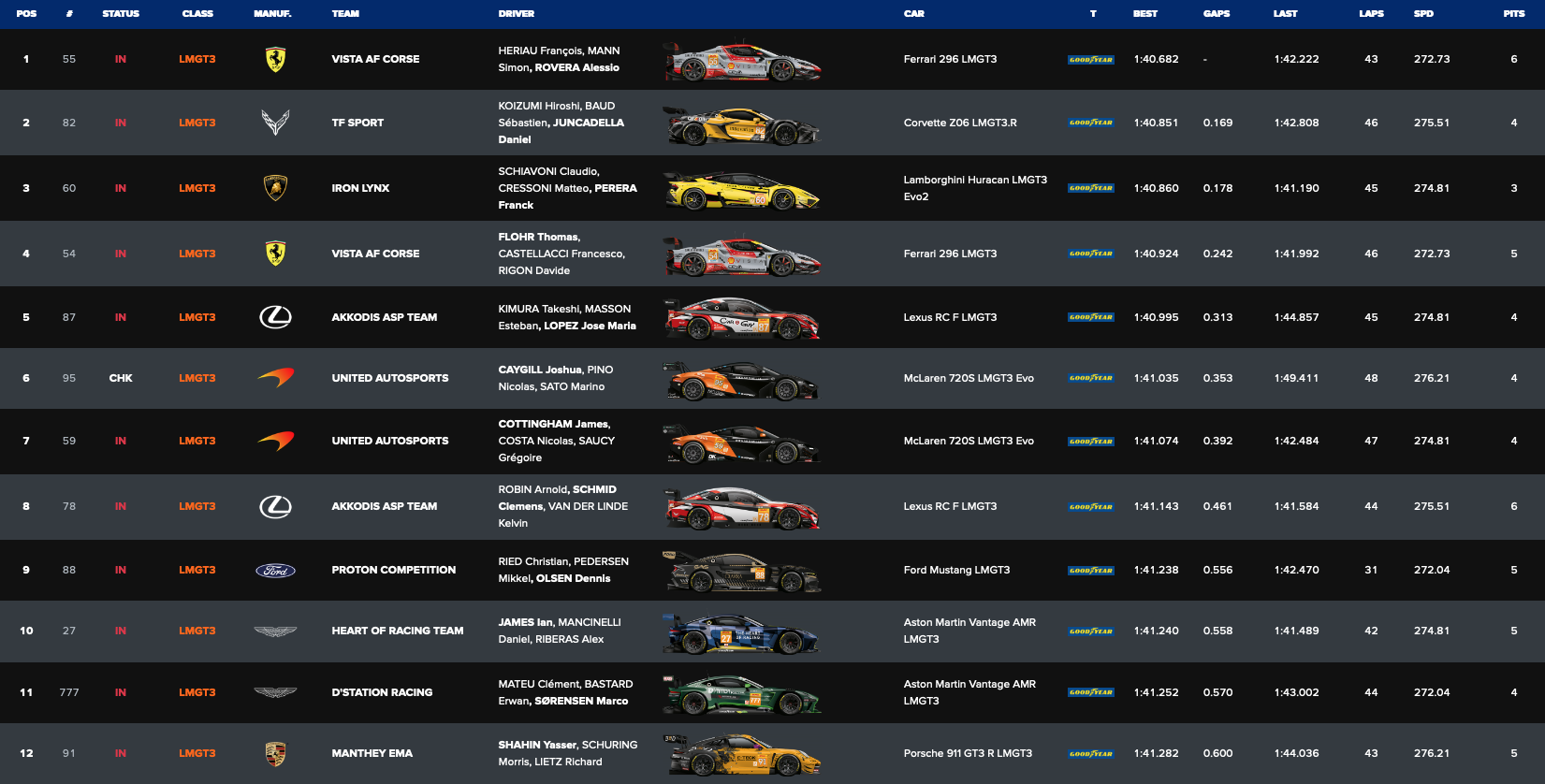
Task: Click the Ford logo for Proton Competition
Action: [x=275, y=570]
